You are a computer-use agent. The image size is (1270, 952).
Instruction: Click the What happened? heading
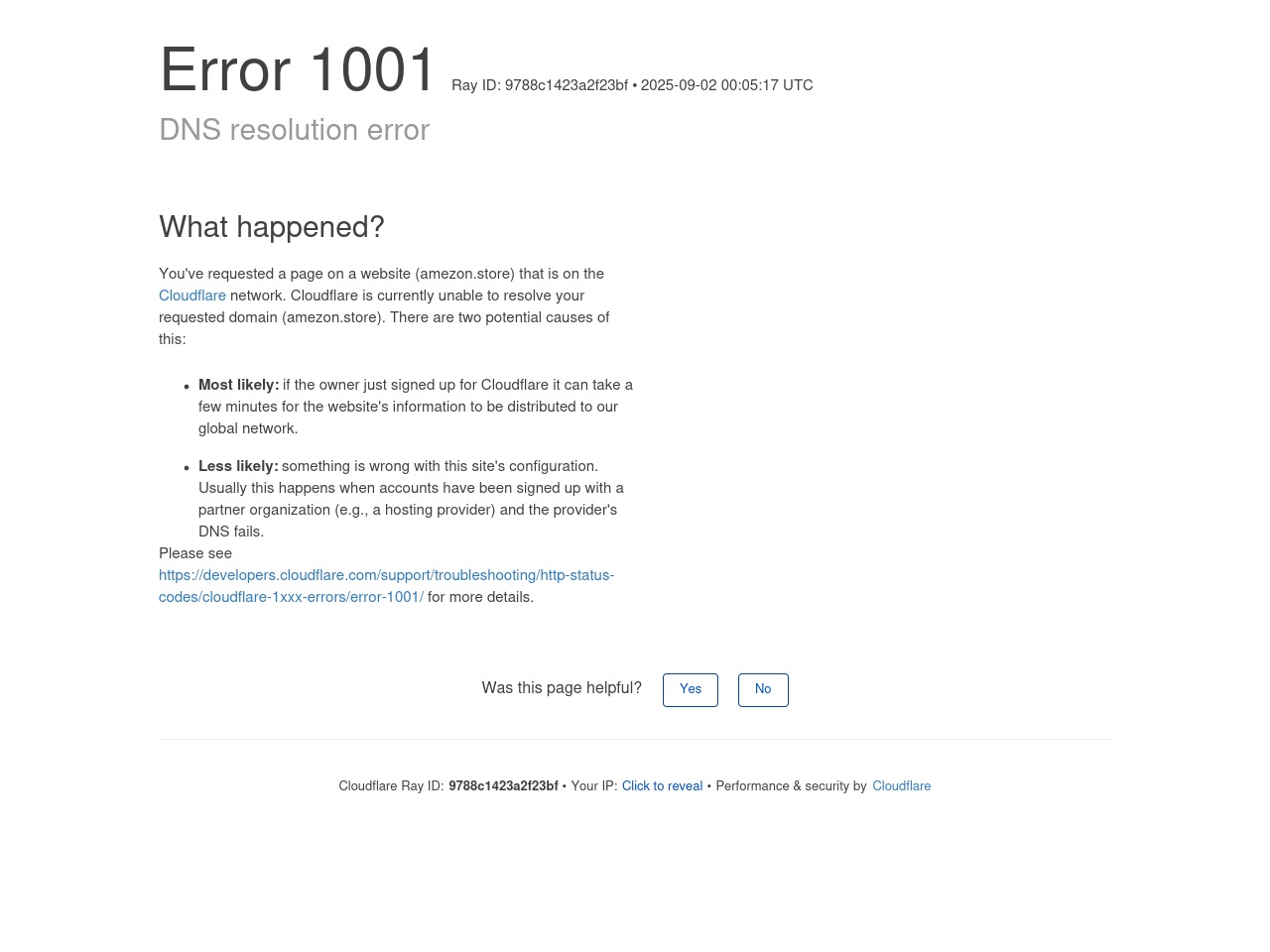(272, 227)
